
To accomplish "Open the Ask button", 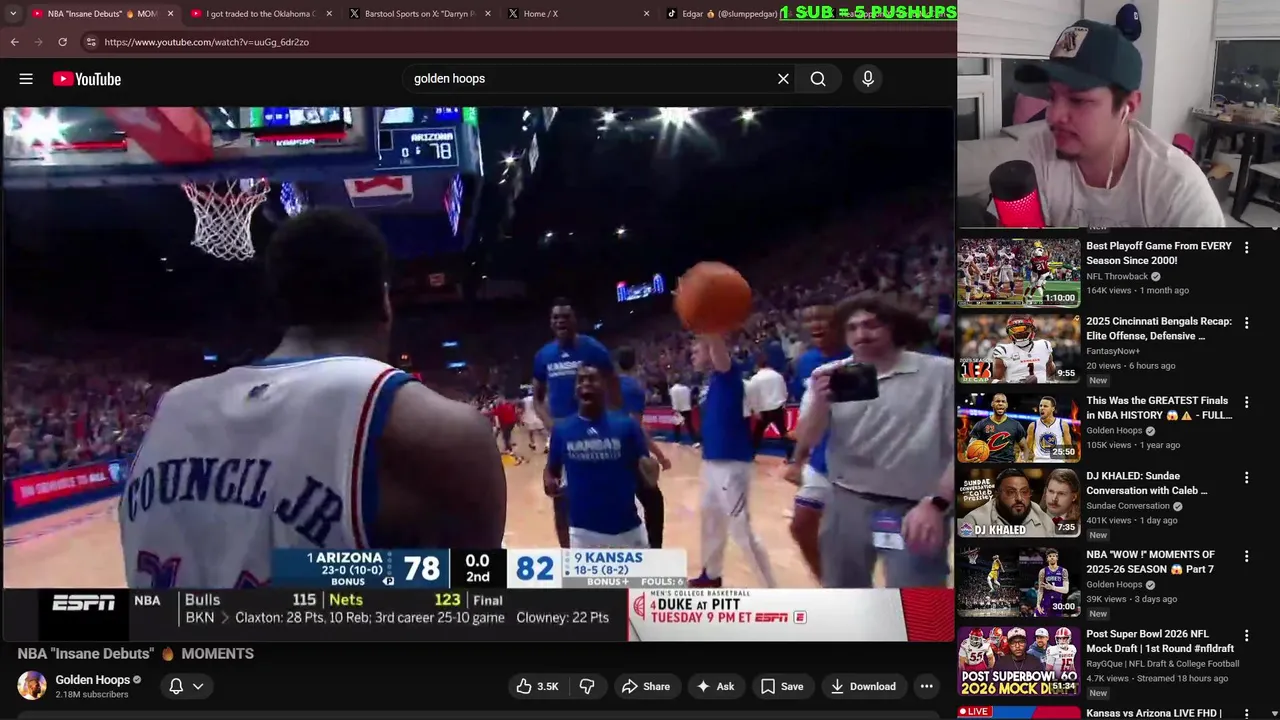I will point(716,686).
